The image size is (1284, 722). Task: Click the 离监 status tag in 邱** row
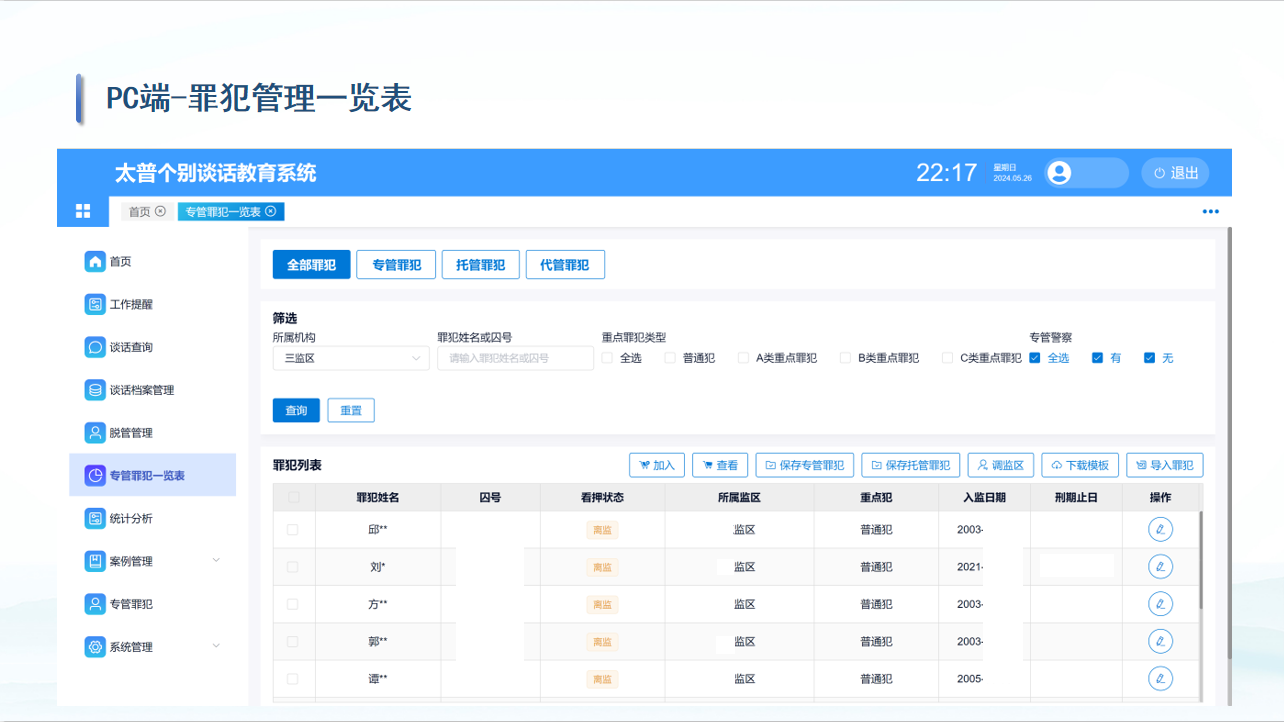(x=602, y=530)
